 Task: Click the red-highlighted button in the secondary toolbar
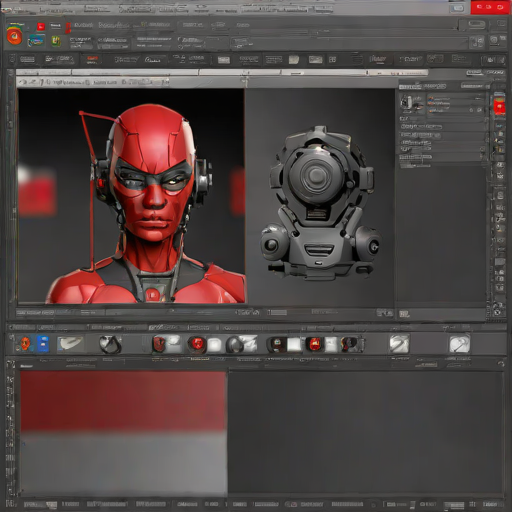pyautogui.click(x=92, y=59)
